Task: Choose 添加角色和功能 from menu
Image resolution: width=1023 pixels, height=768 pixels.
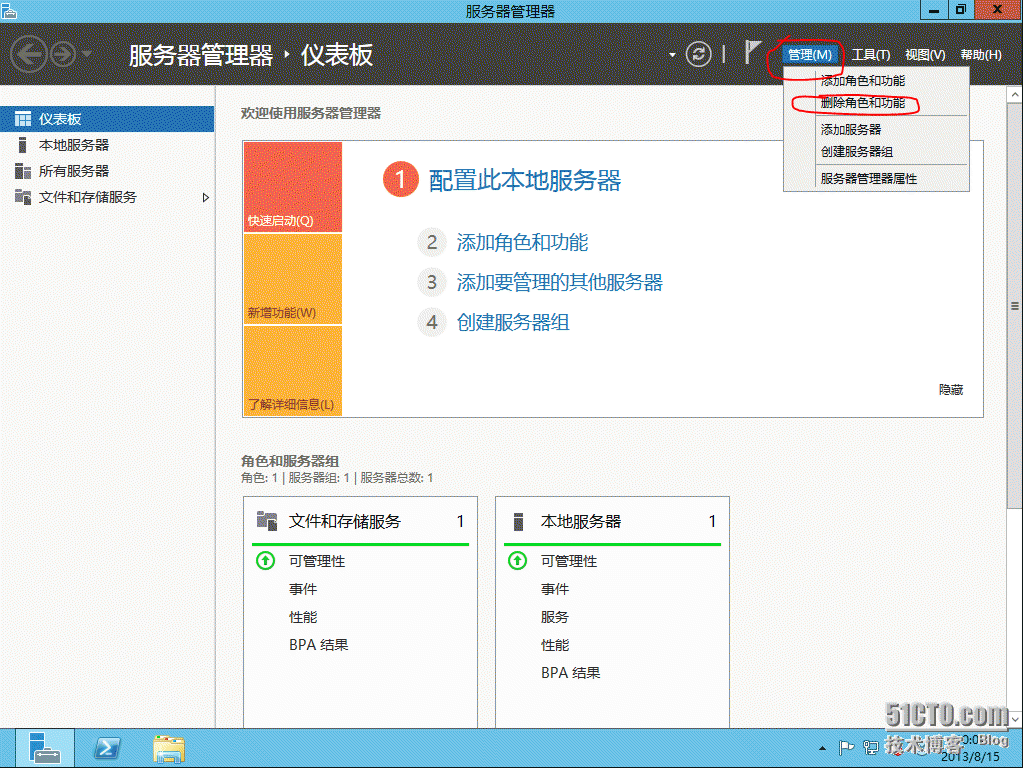Action: point(876,81)
